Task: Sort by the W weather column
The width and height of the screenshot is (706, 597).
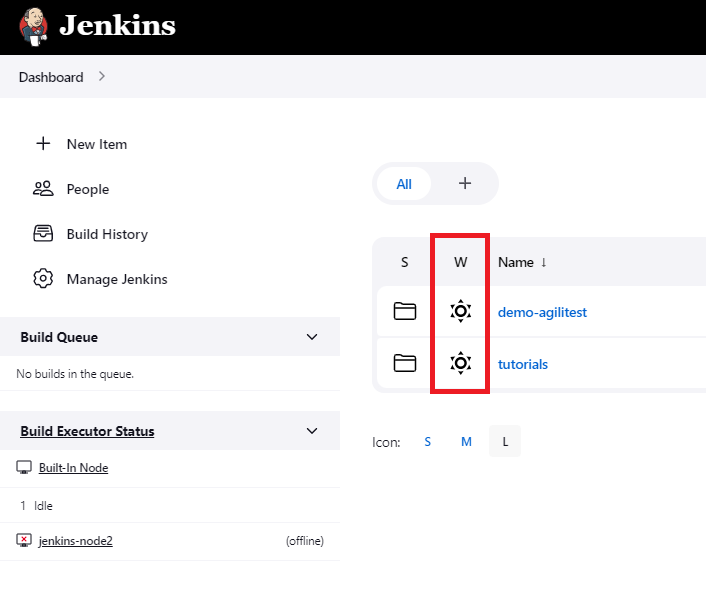Action: click(460, 262)
